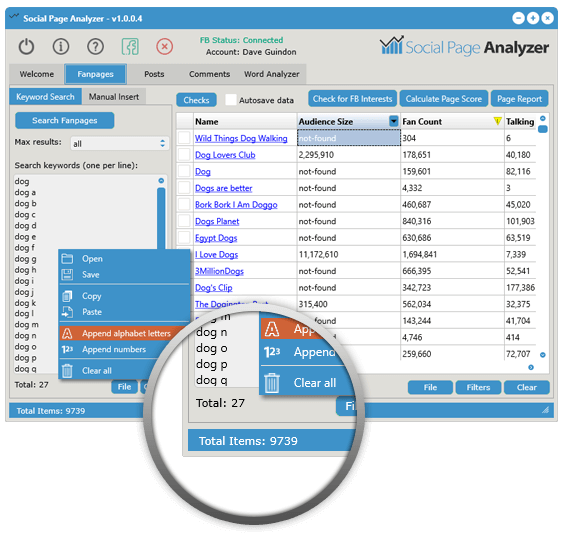Expand the Audience Size column dropdown arrow
Screen dimensions: 562x538
(394, 121)
